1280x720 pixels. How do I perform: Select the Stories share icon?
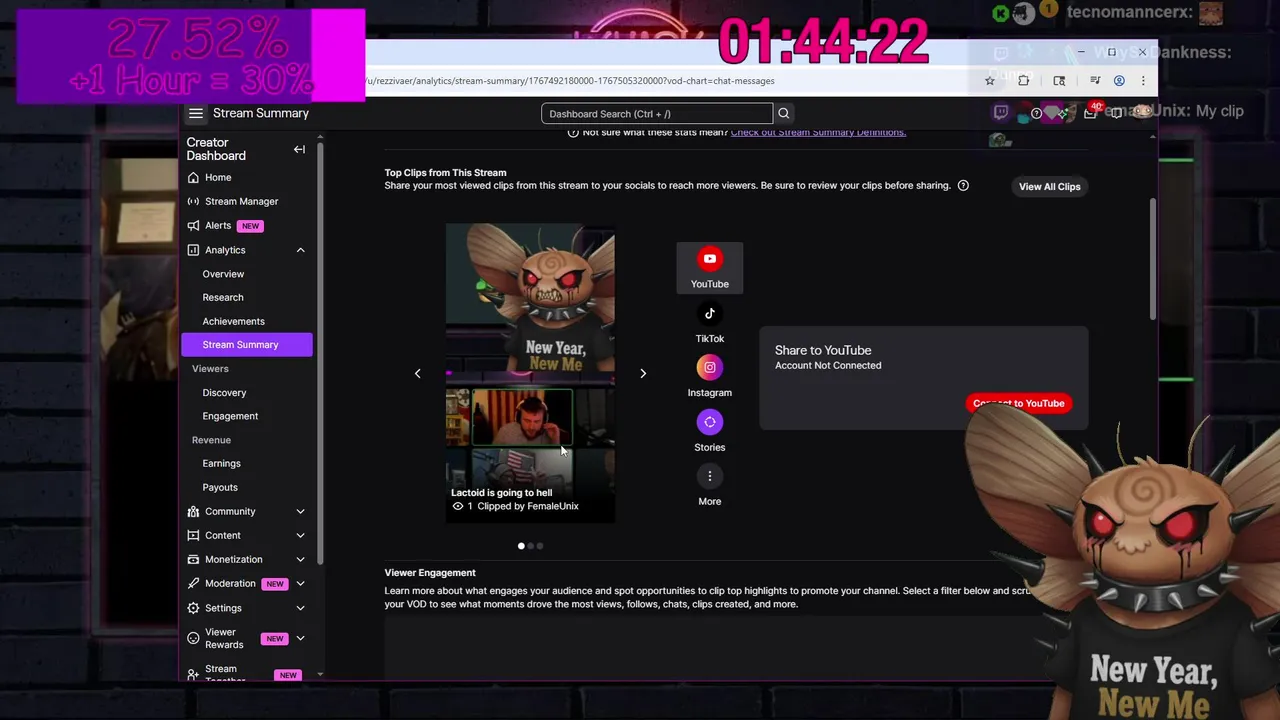tap(710, 422)
